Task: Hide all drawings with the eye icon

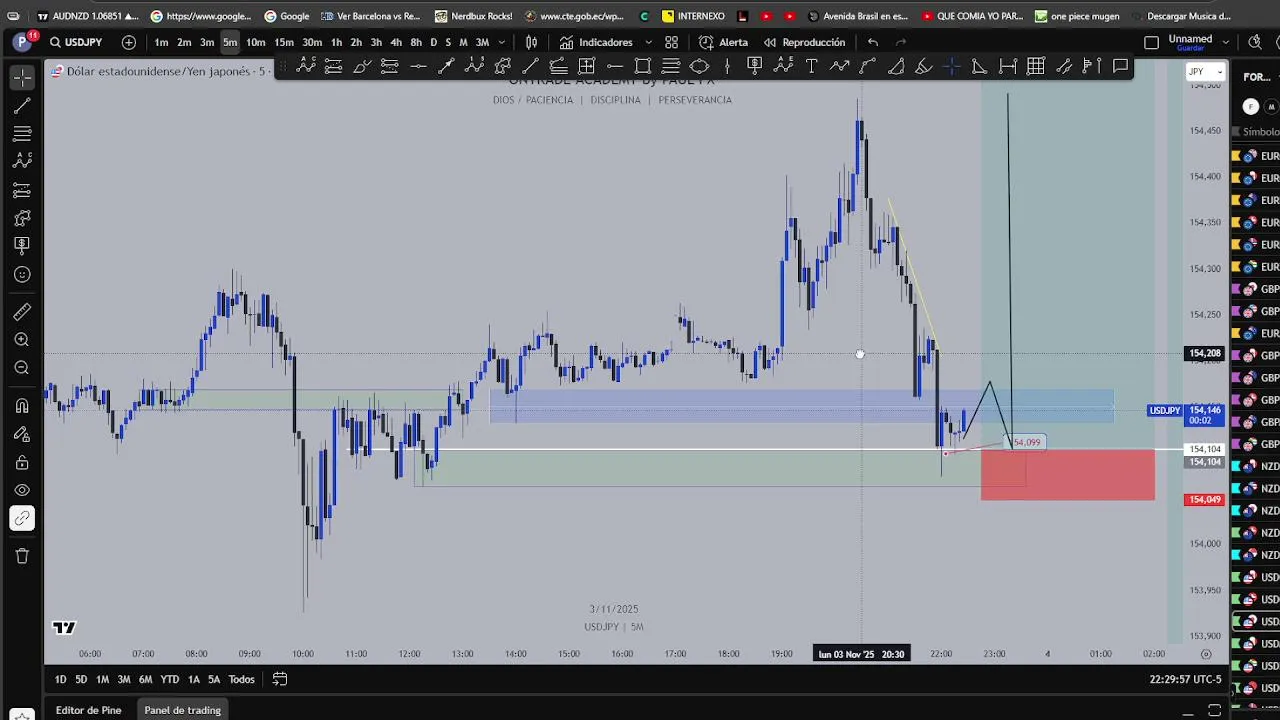Action: pyautogui.click(x=22, y=490)
